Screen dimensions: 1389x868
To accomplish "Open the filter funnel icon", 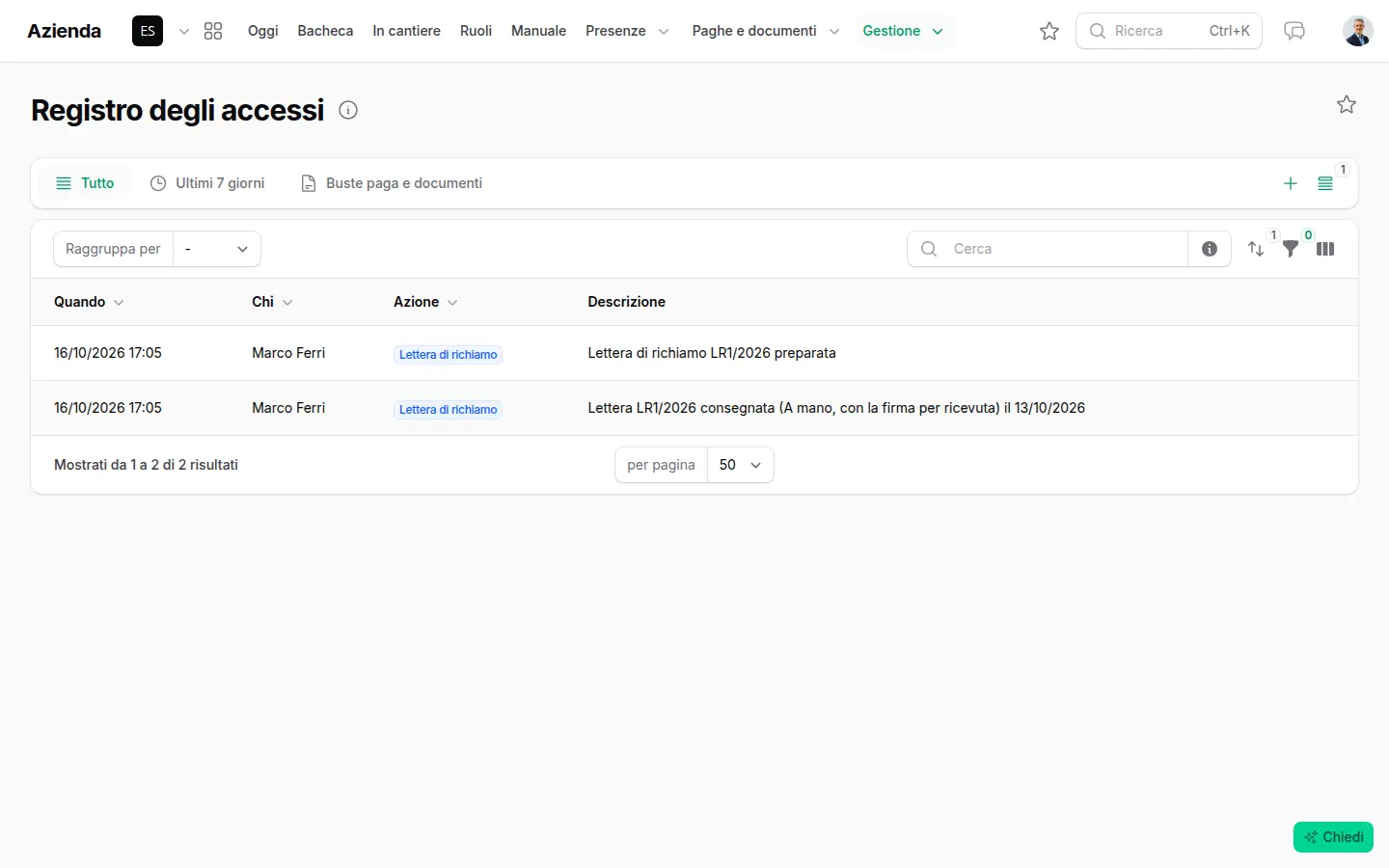I will coord(1291,249).
